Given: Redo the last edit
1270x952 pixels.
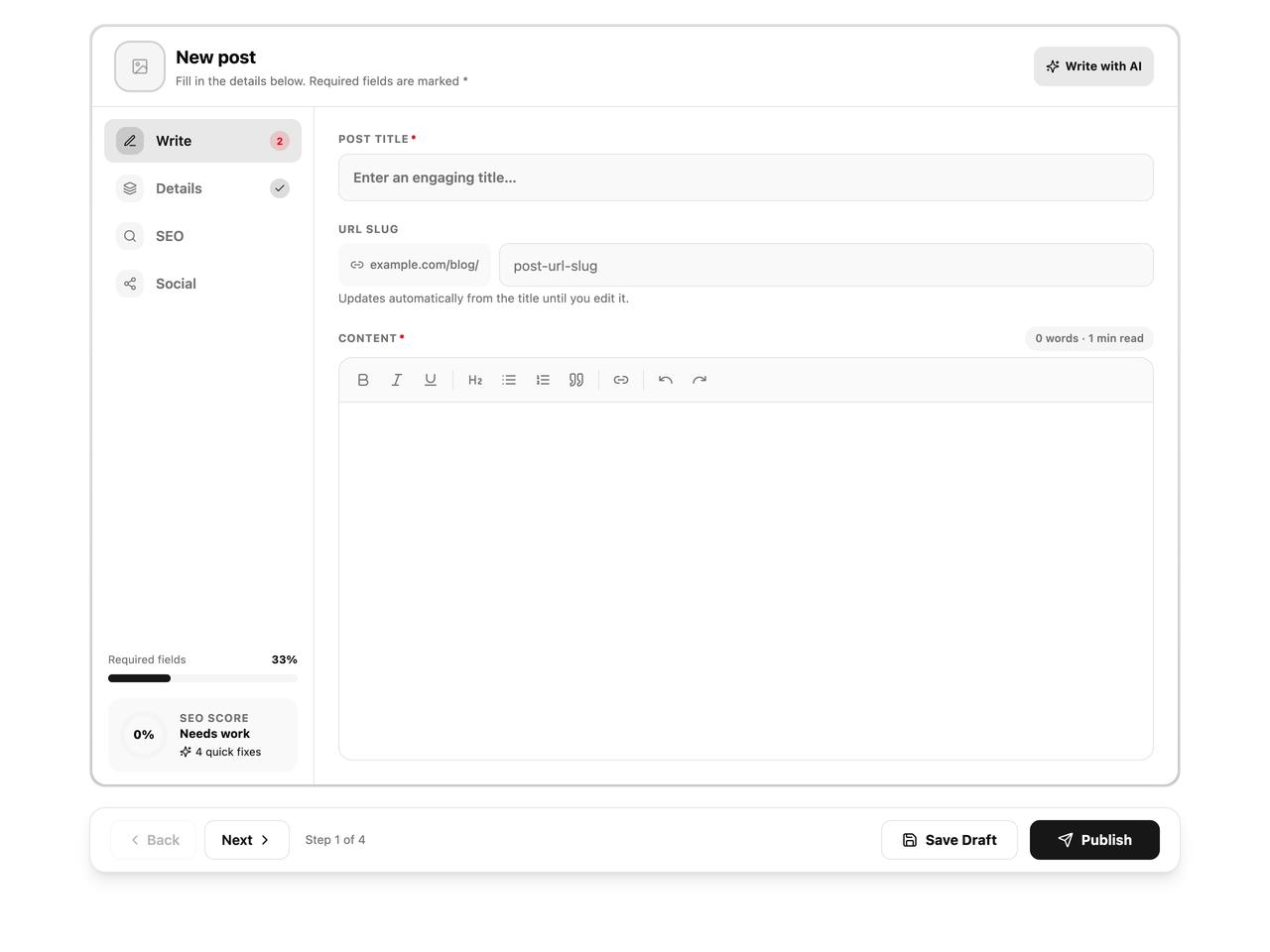Looking at the screenshot, I should tap(699, 380).
